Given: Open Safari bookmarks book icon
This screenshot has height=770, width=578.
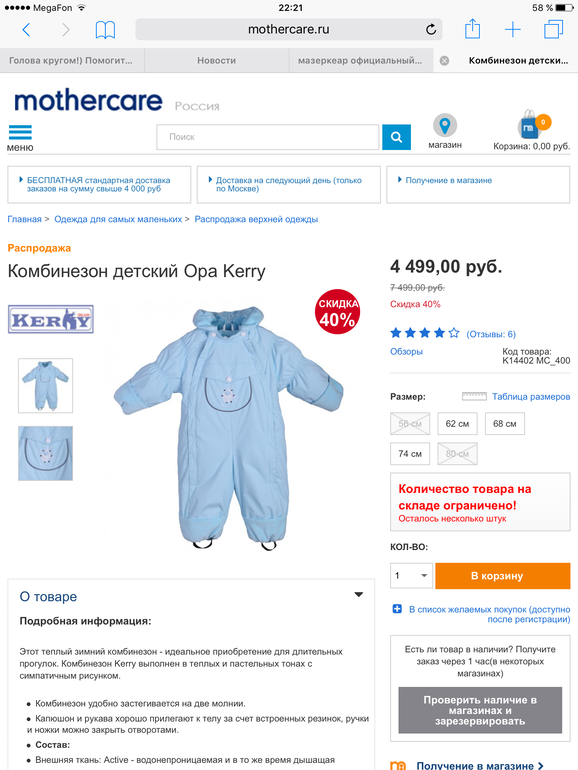Looking at the screenshot, I should pyautogui.click(x=105, y=30).
